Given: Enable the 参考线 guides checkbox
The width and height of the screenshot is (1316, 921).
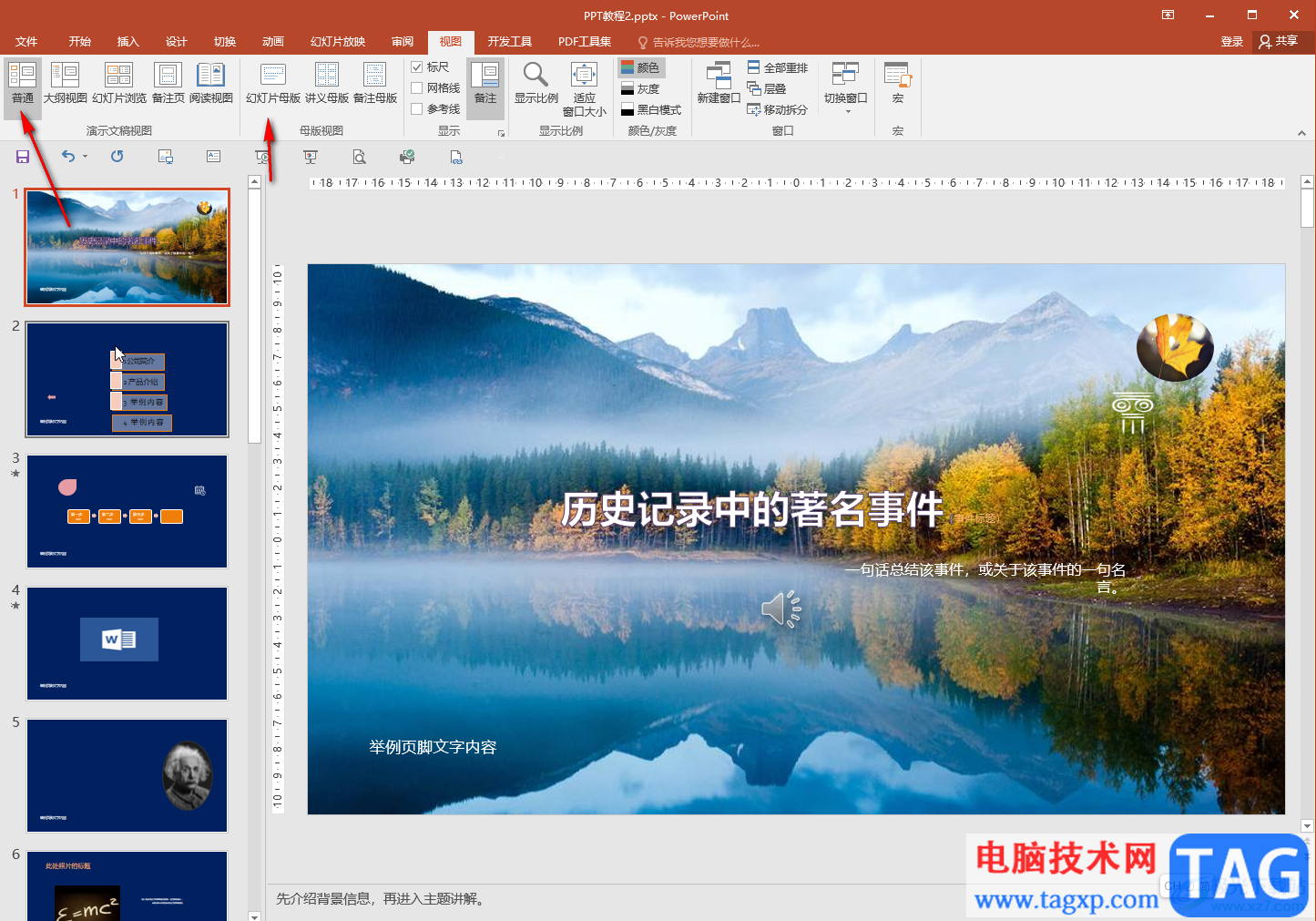Looking at the screenshot, I should (417, 109).
